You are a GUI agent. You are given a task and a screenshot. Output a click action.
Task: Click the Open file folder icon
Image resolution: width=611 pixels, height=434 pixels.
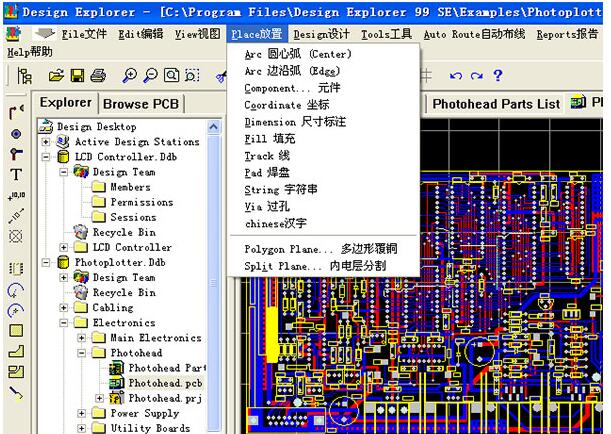pyautogui.click(x=56, y=76)
